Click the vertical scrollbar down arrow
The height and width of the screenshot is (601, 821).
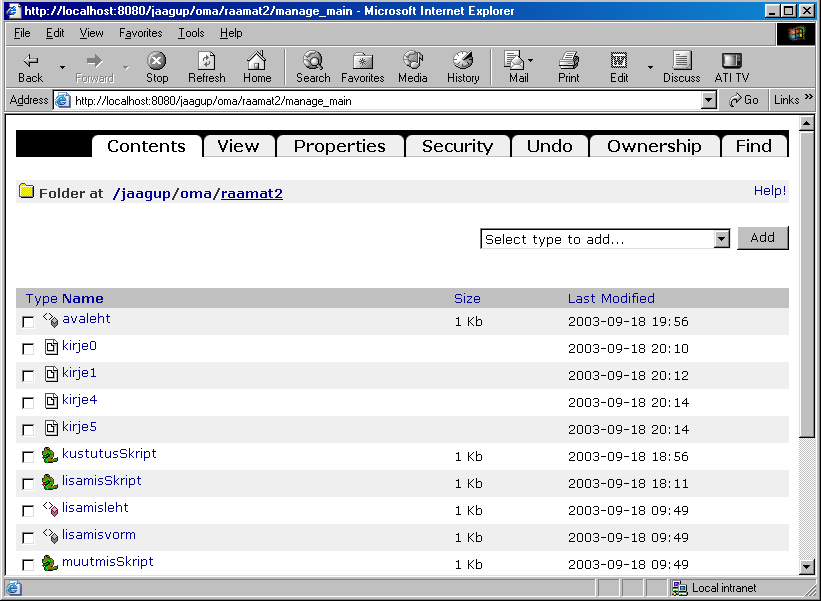click(808, 567)
